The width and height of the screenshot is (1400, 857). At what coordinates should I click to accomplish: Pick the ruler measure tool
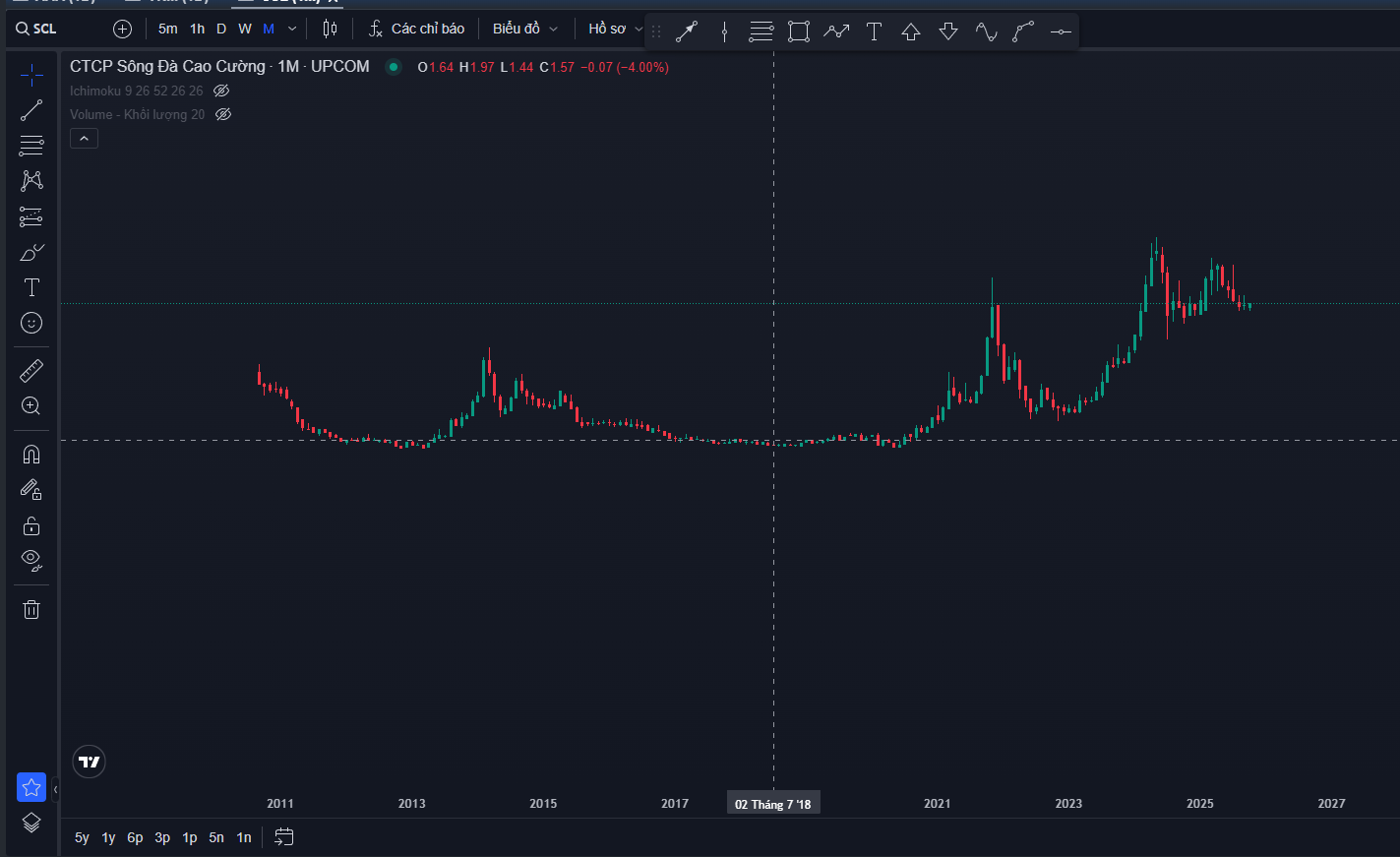pos(31,370)
